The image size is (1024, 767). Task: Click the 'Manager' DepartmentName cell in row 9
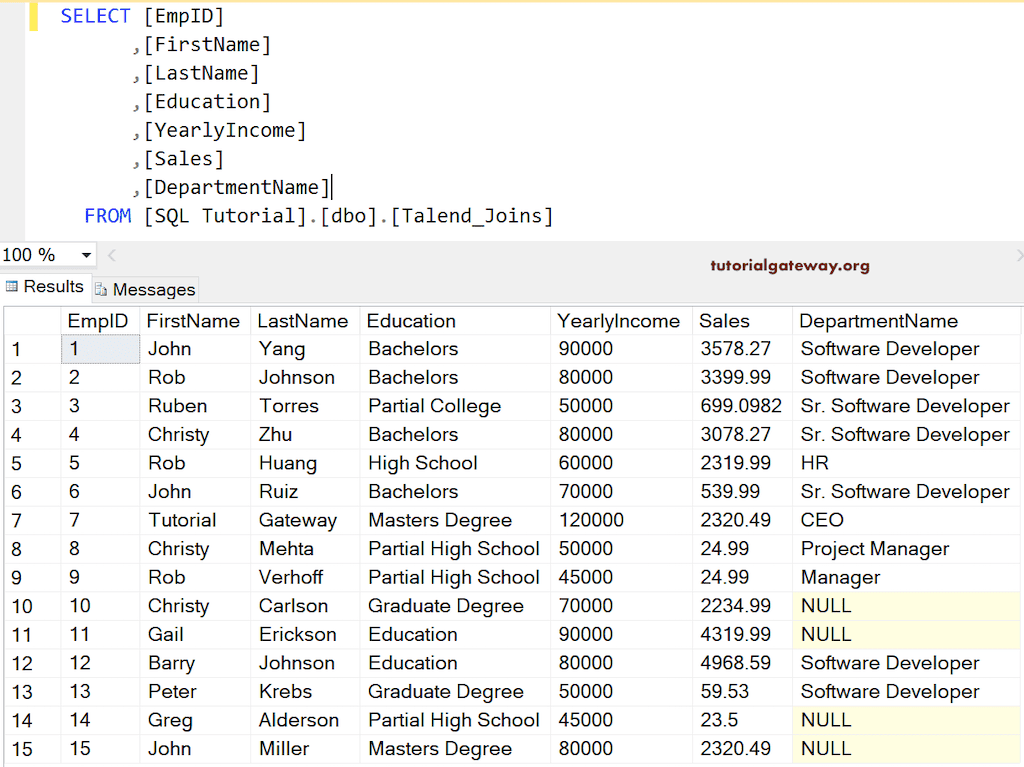[x=906, y=578]
